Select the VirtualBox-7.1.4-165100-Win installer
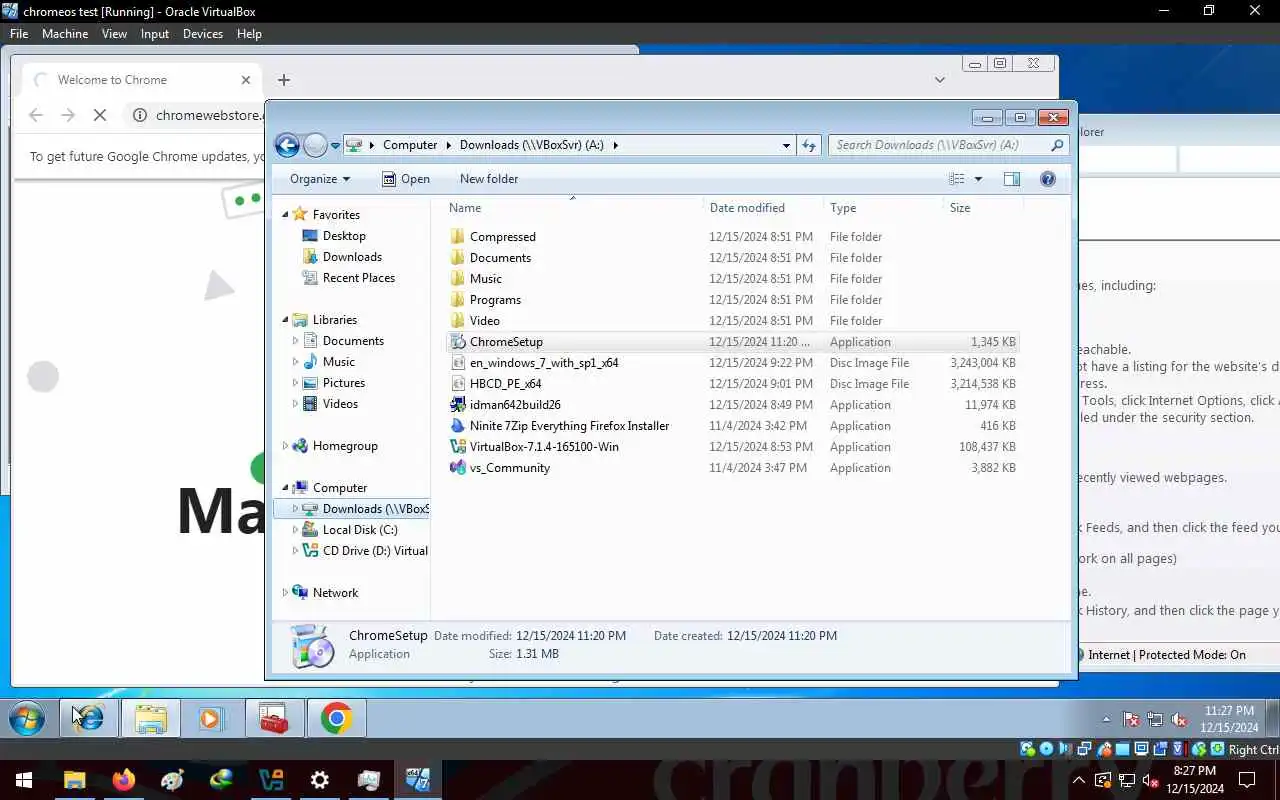The image size is (1280, 800). point(731,447)
